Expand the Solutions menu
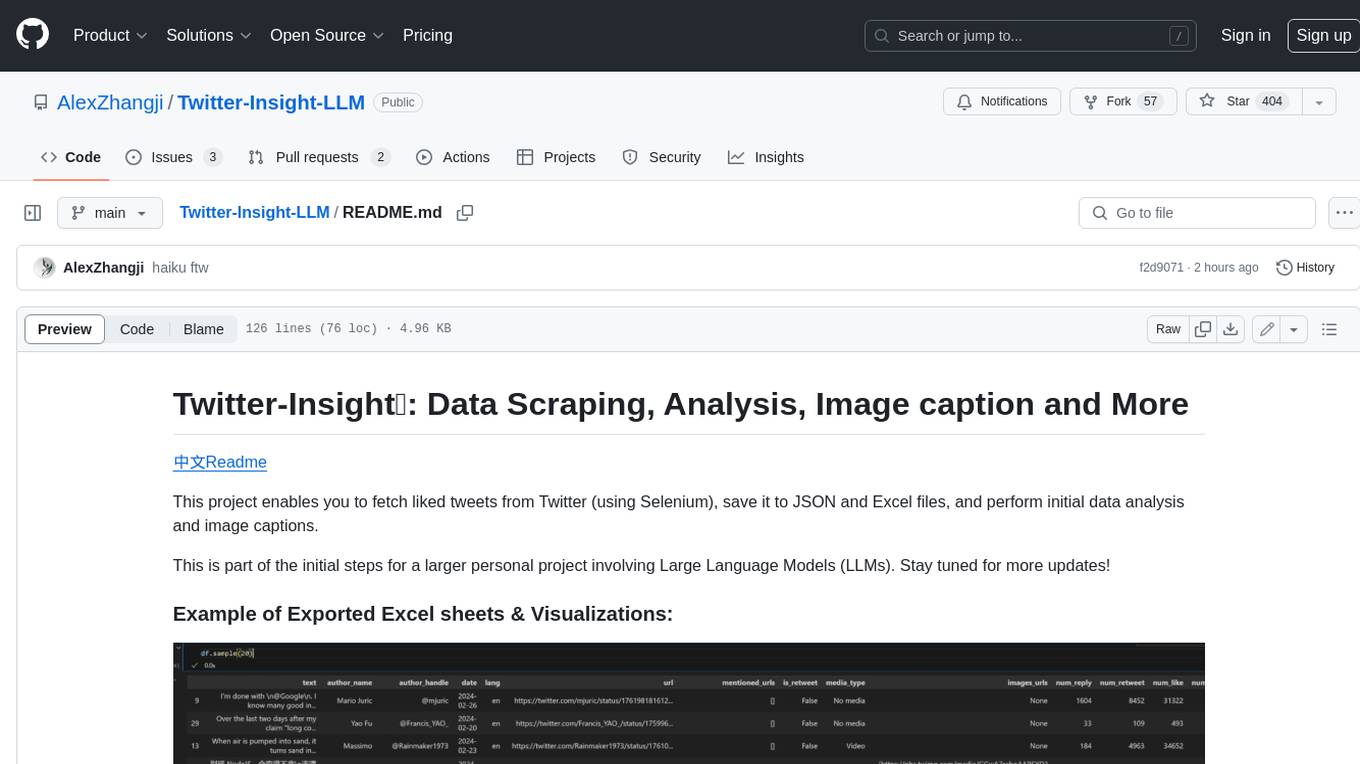The height and width of the screenshot is (764, 1360). tap(208, 35)
